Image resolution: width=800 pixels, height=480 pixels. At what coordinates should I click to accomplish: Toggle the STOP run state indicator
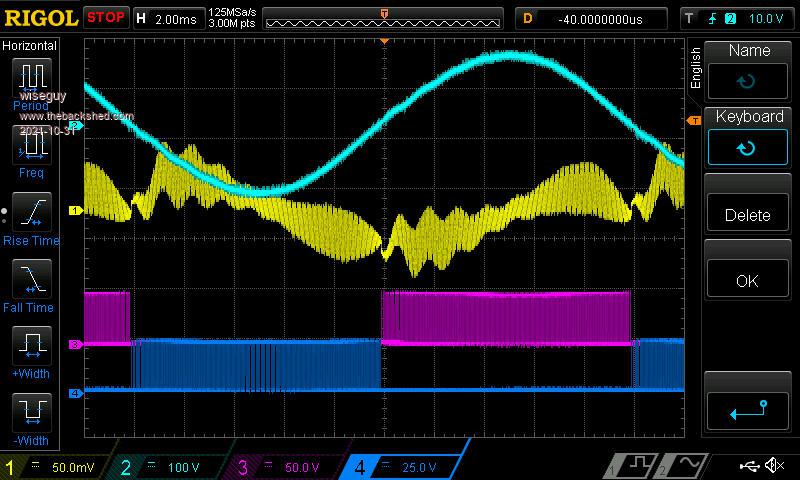106,18
